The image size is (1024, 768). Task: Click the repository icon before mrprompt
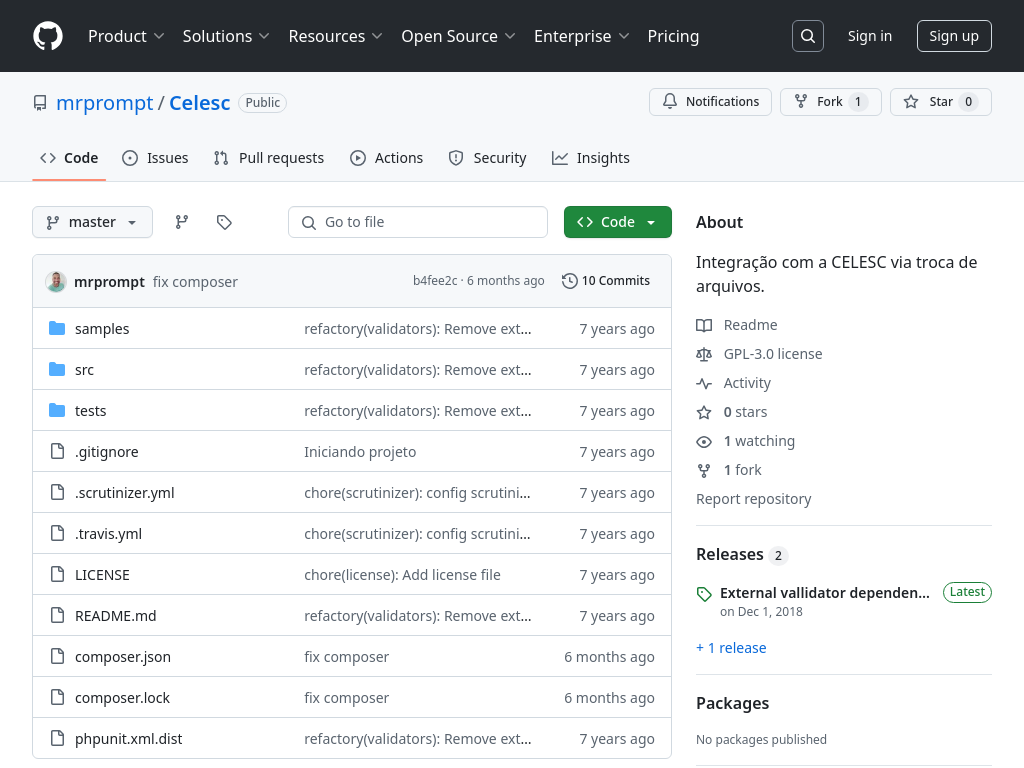tap(40, 103)
